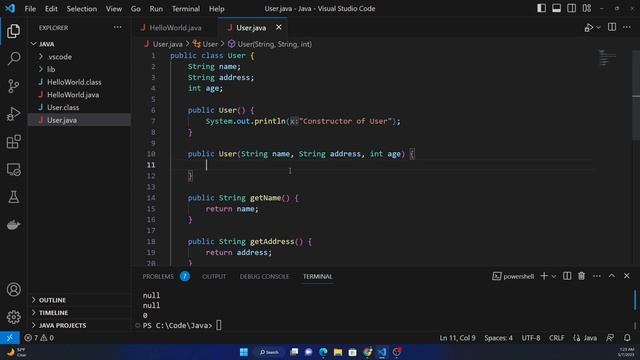Switch to the DEBUG CONSOLE tab
The height and width of the screenshot is (360, 640).
pyautogui.click(x=264, y=276)
